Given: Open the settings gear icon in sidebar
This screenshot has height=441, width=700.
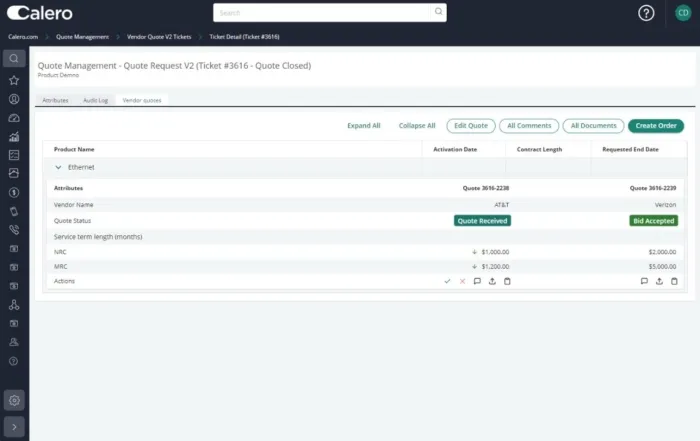Looking at the screenshot, I should [x=14, y=400].
